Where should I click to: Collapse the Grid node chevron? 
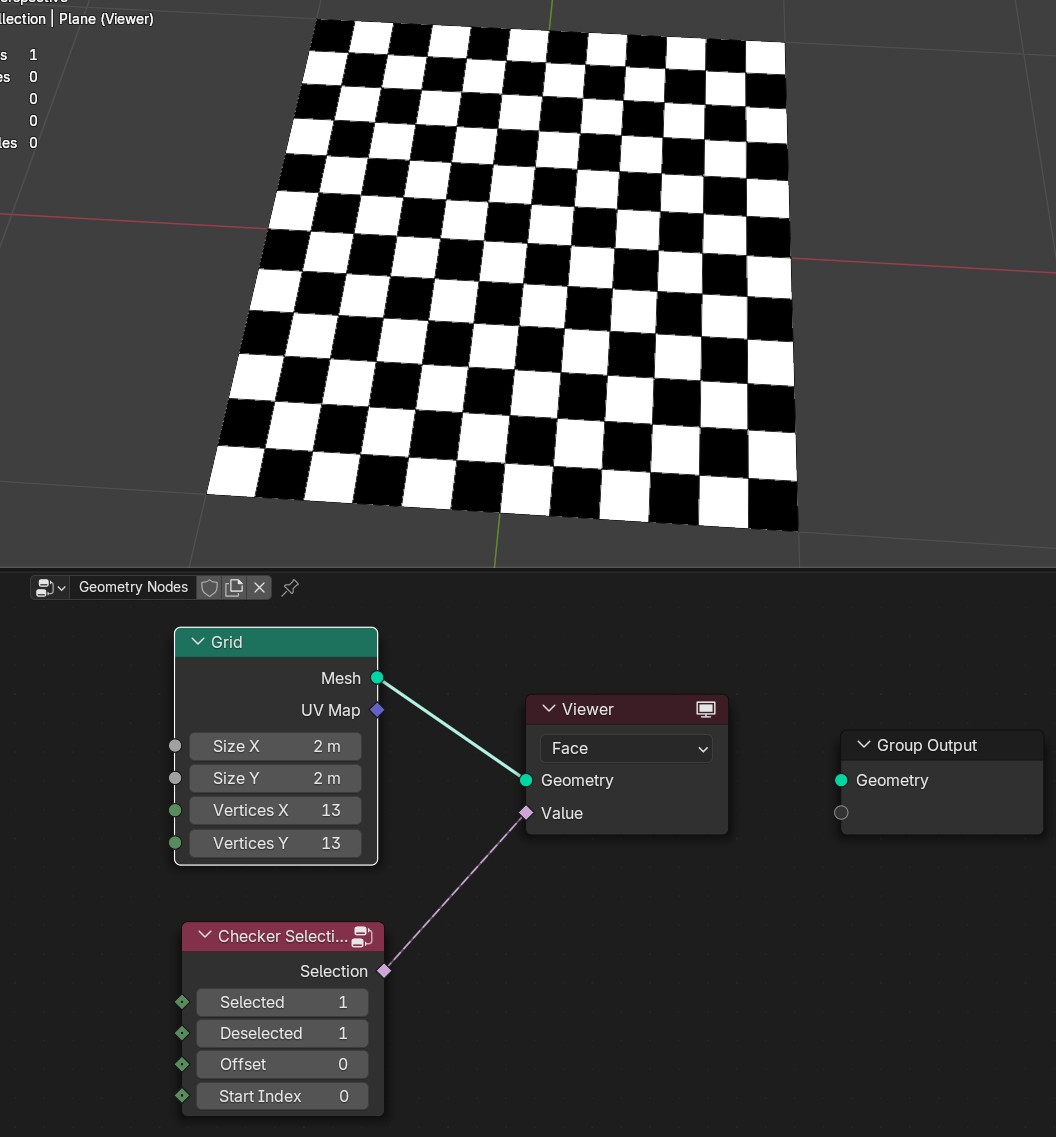pos(197,642)
